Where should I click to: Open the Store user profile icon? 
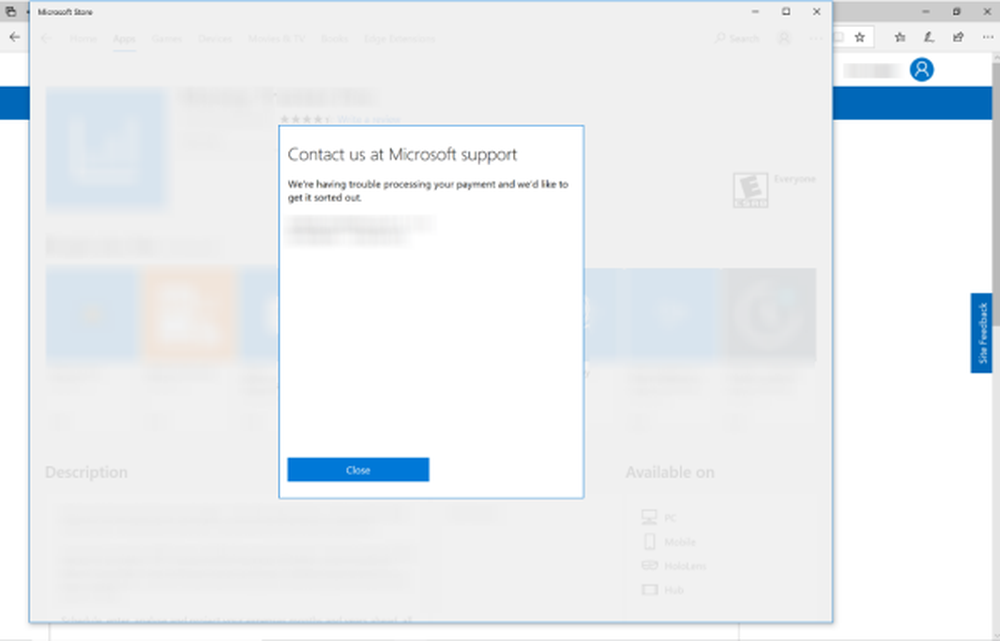coord(784,39)
